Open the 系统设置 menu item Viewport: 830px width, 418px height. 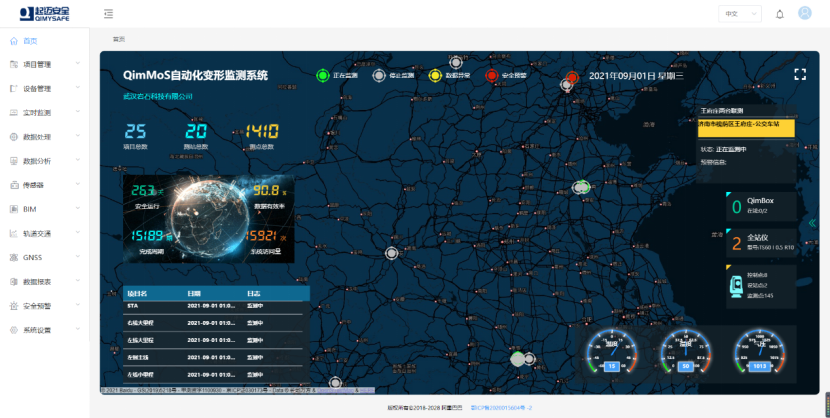(44, 330)
